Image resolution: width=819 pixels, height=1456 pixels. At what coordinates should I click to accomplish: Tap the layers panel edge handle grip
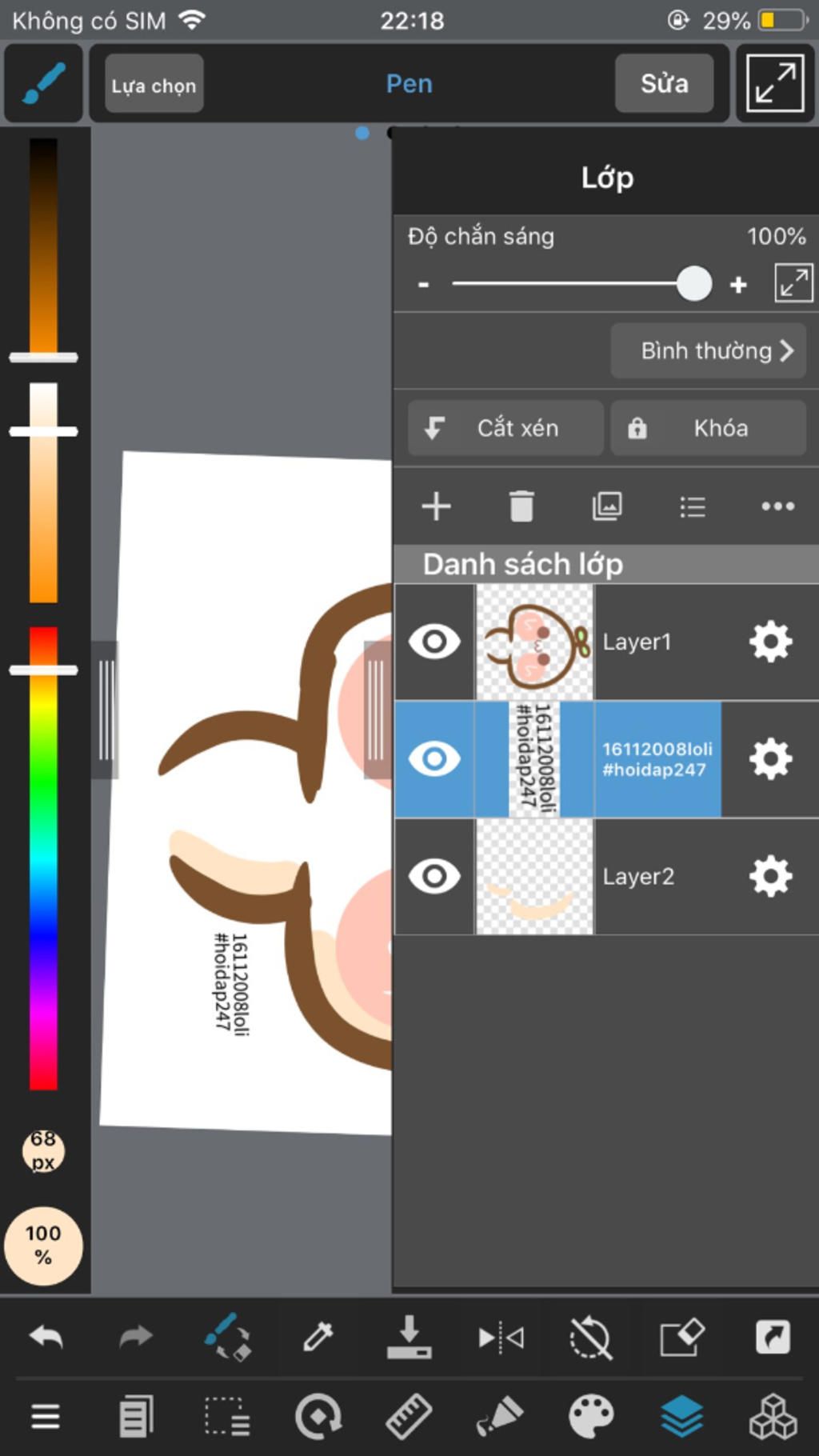pos(377,710)
